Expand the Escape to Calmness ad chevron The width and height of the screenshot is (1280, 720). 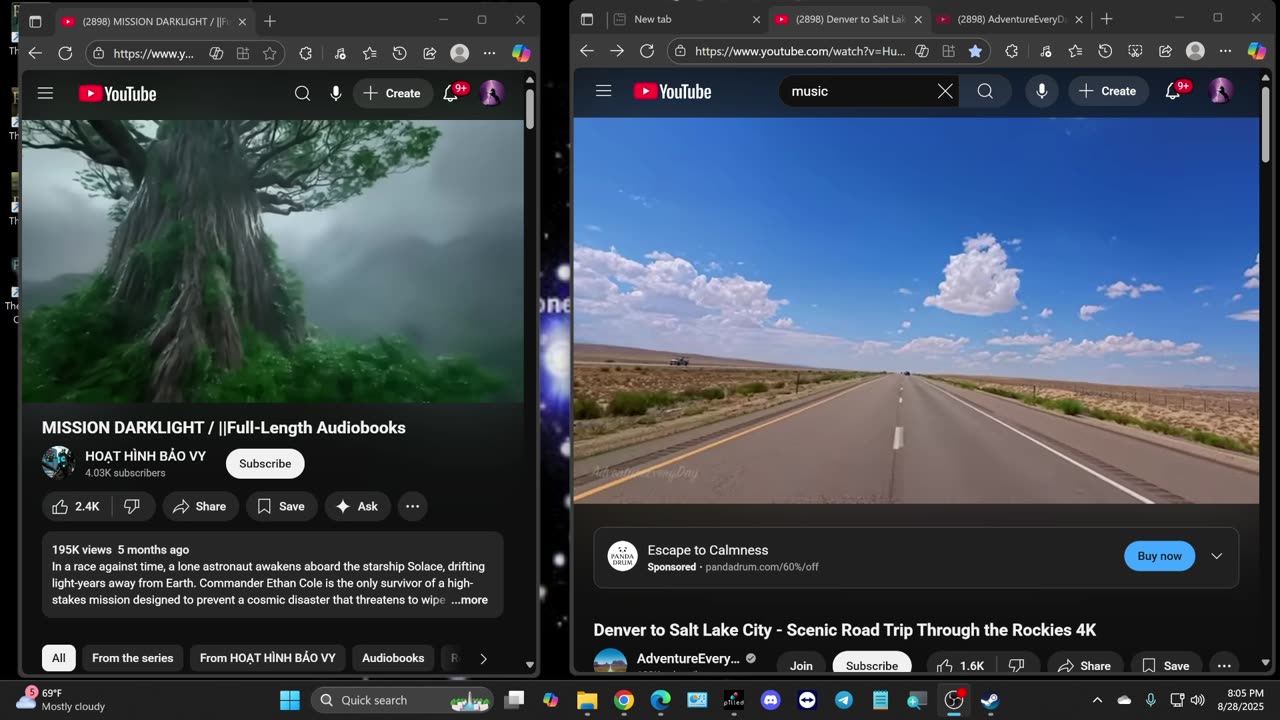1216,556
